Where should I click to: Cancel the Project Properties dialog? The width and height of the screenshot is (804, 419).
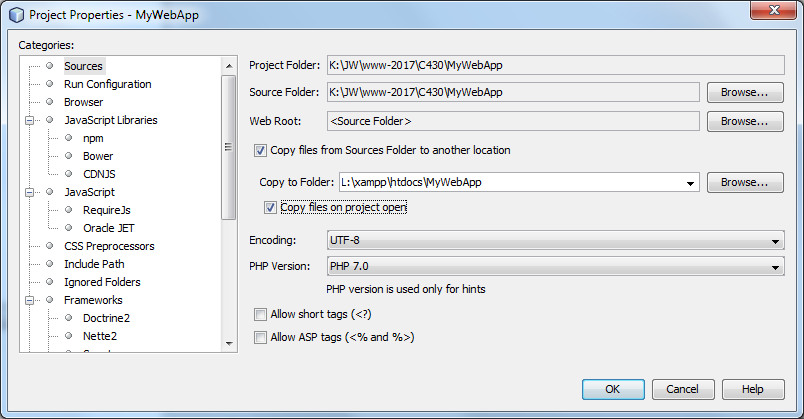[x=683, y=389]
